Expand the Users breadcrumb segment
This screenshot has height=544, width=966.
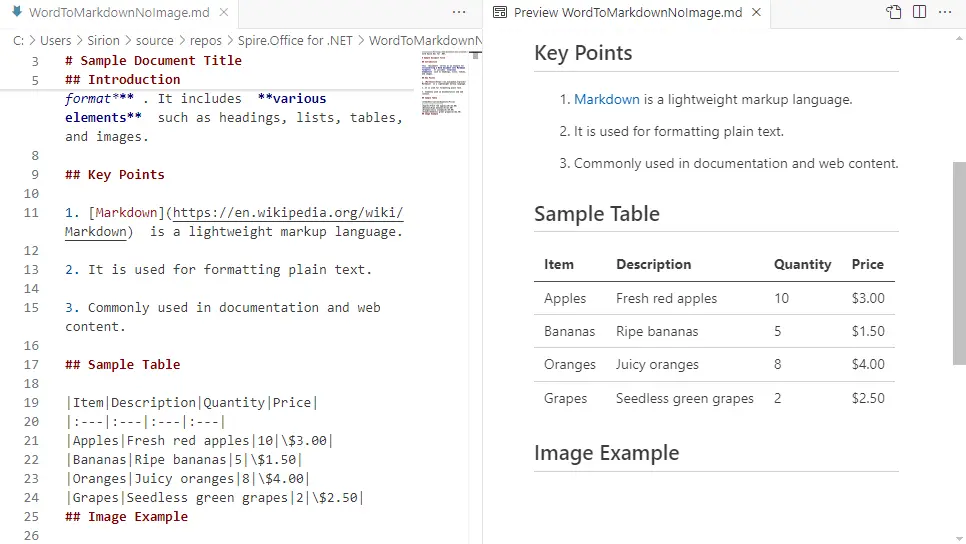coord(56,41)
